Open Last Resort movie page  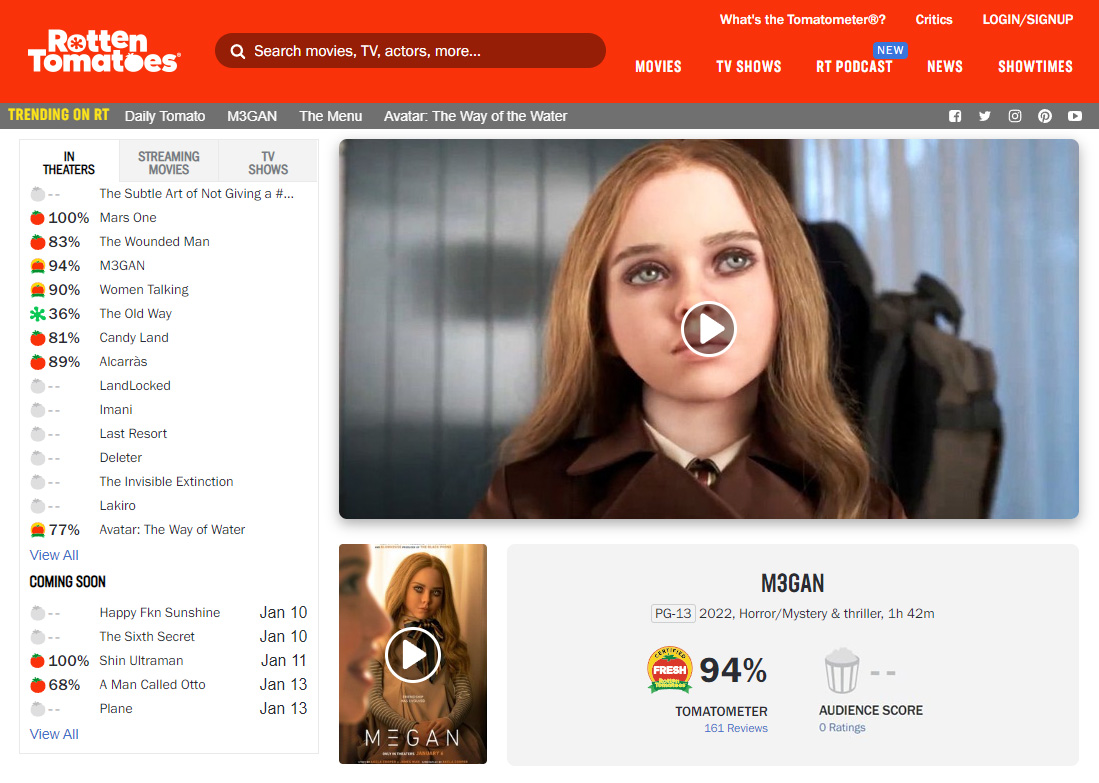point(133,434)
